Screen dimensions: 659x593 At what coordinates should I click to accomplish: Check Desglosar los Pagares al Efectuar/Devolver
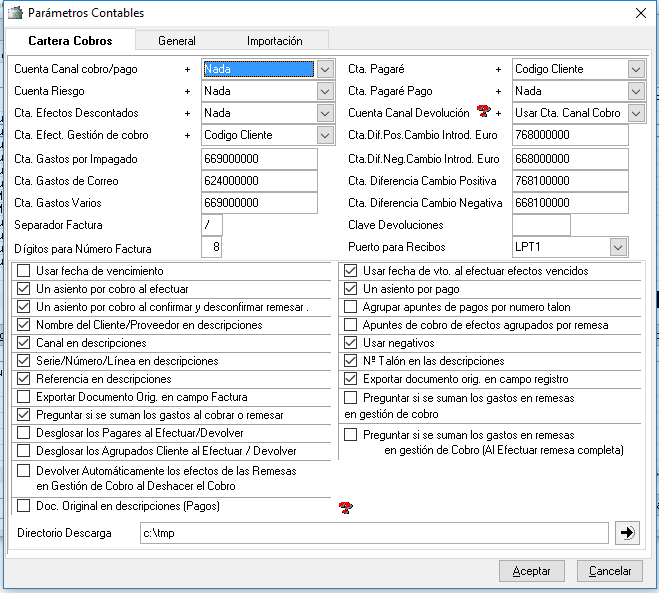(x=24, y=433)
